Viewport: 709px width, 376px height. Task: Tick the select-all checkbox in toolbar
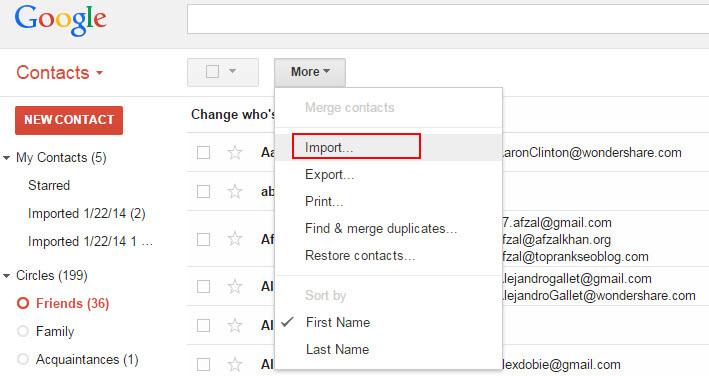(213, 71)
